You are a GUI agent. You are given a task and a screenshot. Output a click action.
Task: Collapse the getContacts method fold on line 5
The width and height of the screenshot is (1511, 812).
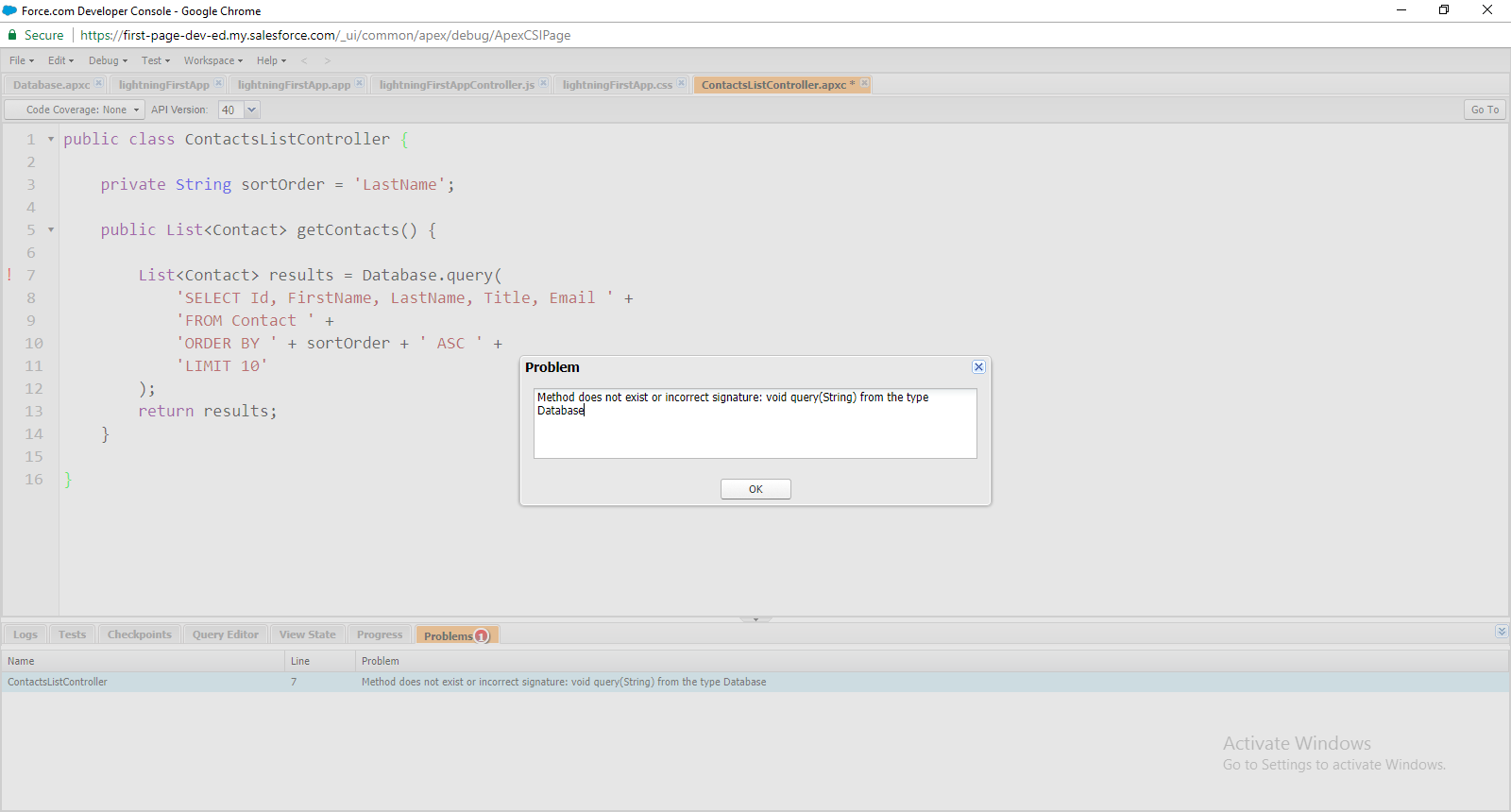point(51,230)
